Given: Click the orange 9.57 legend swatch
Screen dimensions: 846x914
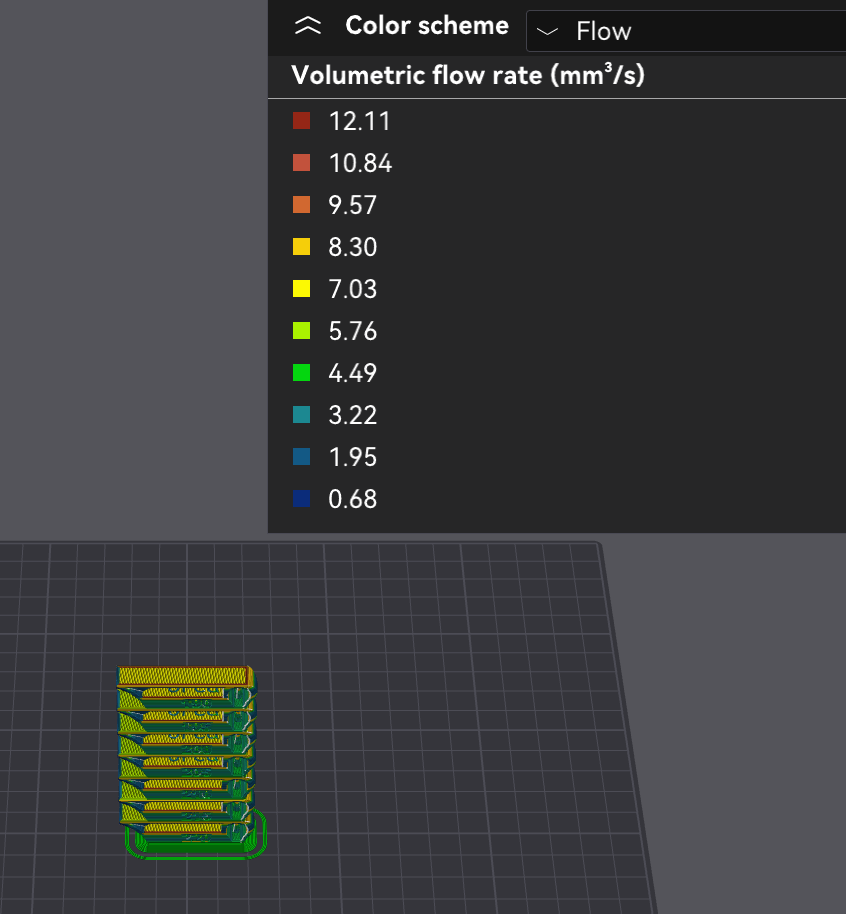Looking at the screenshot, I should (x=301, y=205).
